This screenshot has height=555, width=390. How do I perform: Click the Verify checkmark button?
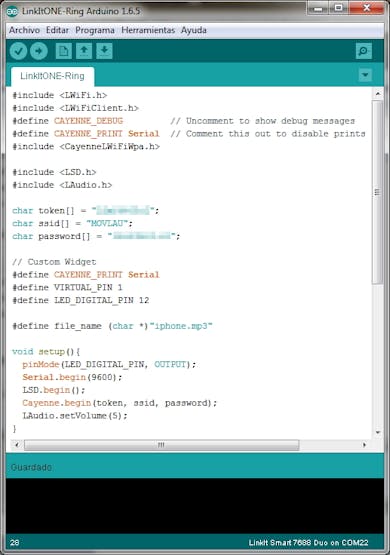pyautogui.click(x=18, y=51)
